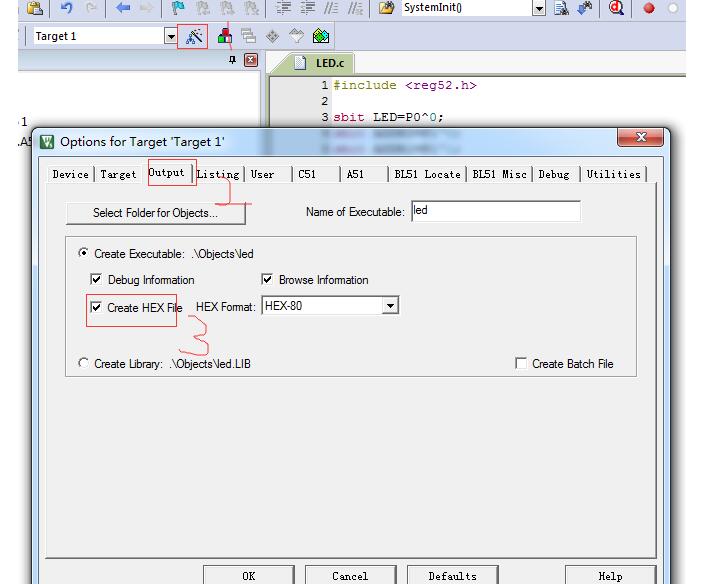The width and height of the screenshot is (711, 584).
Task: Switch to the Device tab
Action: tap(70, 175)
